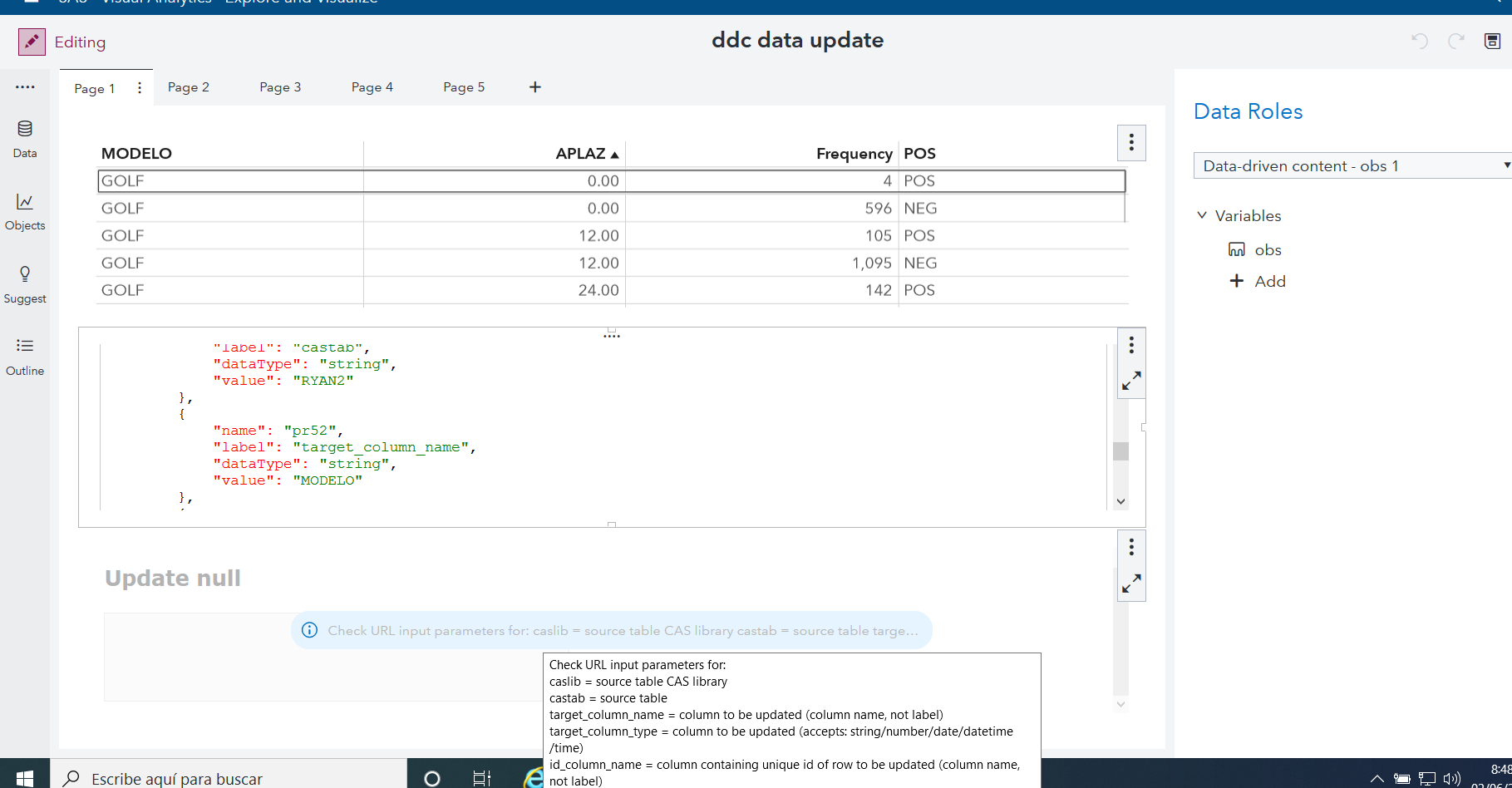Open the table's overflow menu
Viewport: 1512px width, 788px height.
(x=1131, y=142)
